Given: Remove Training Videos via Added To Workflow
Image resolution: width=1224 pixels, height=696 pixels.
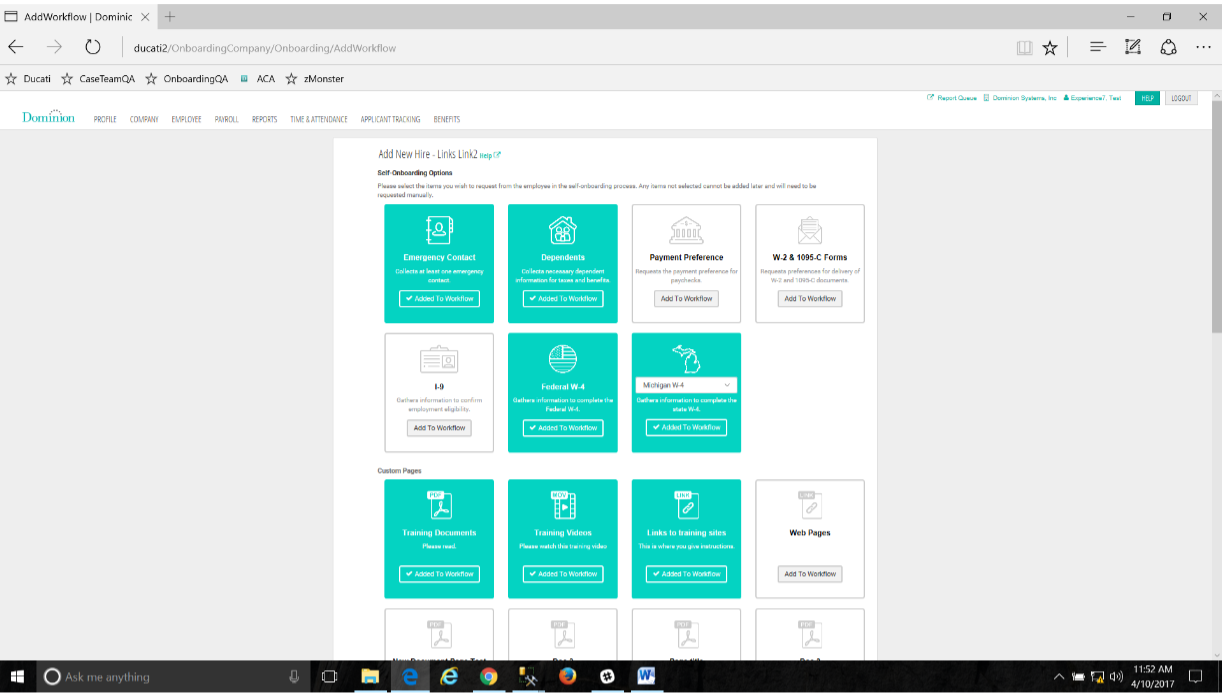Looking at the screenshot, I should (x=563, y=574).
